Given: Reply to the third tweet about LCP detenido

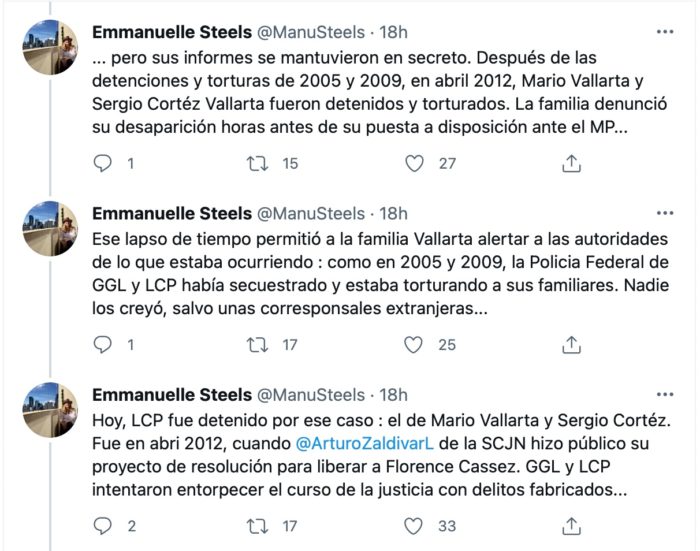Looking at the screenshot, I should [102, 525].
